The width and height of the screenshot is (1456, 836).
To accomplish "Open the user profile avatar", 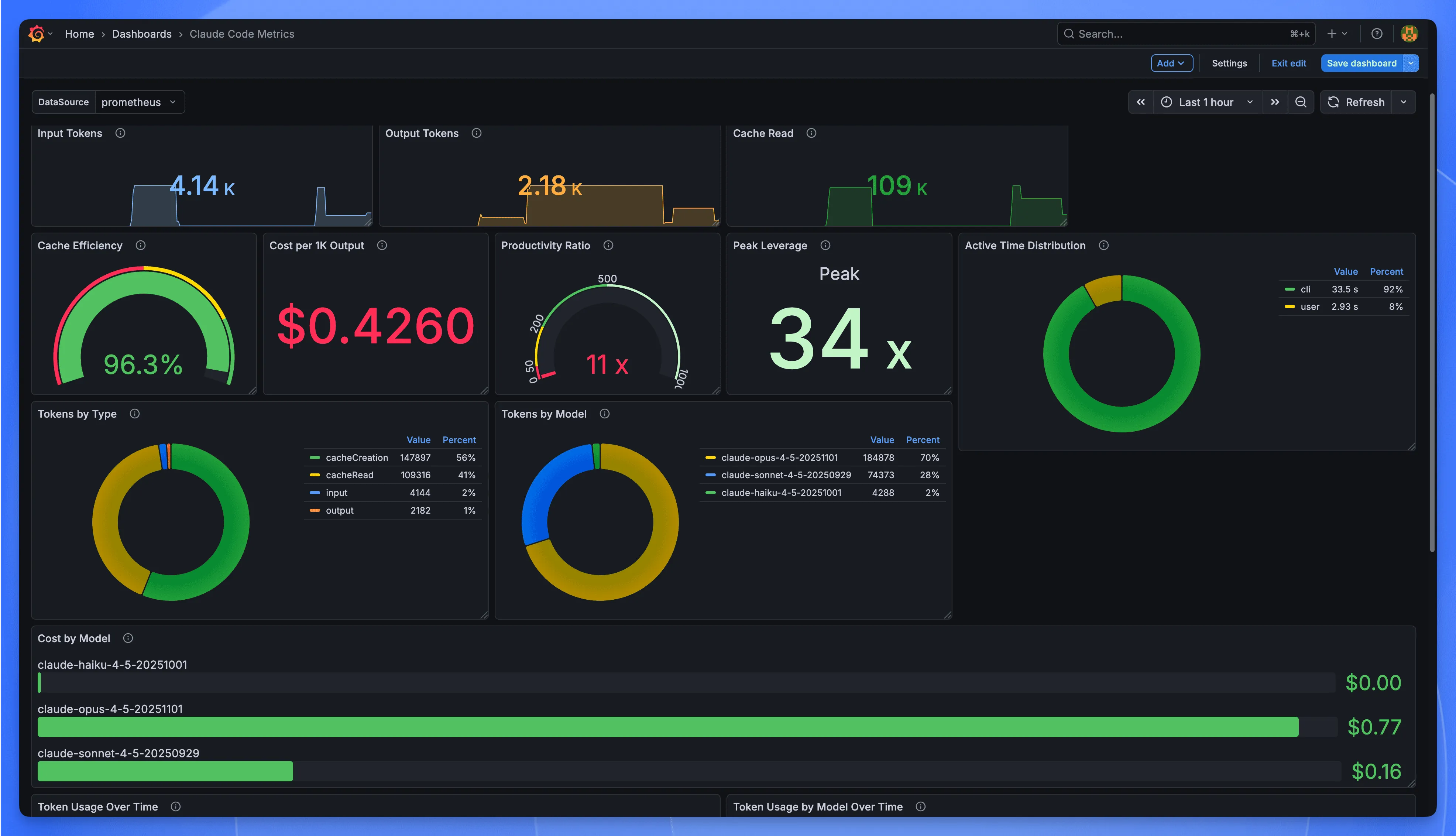I will coord(1410,33).
